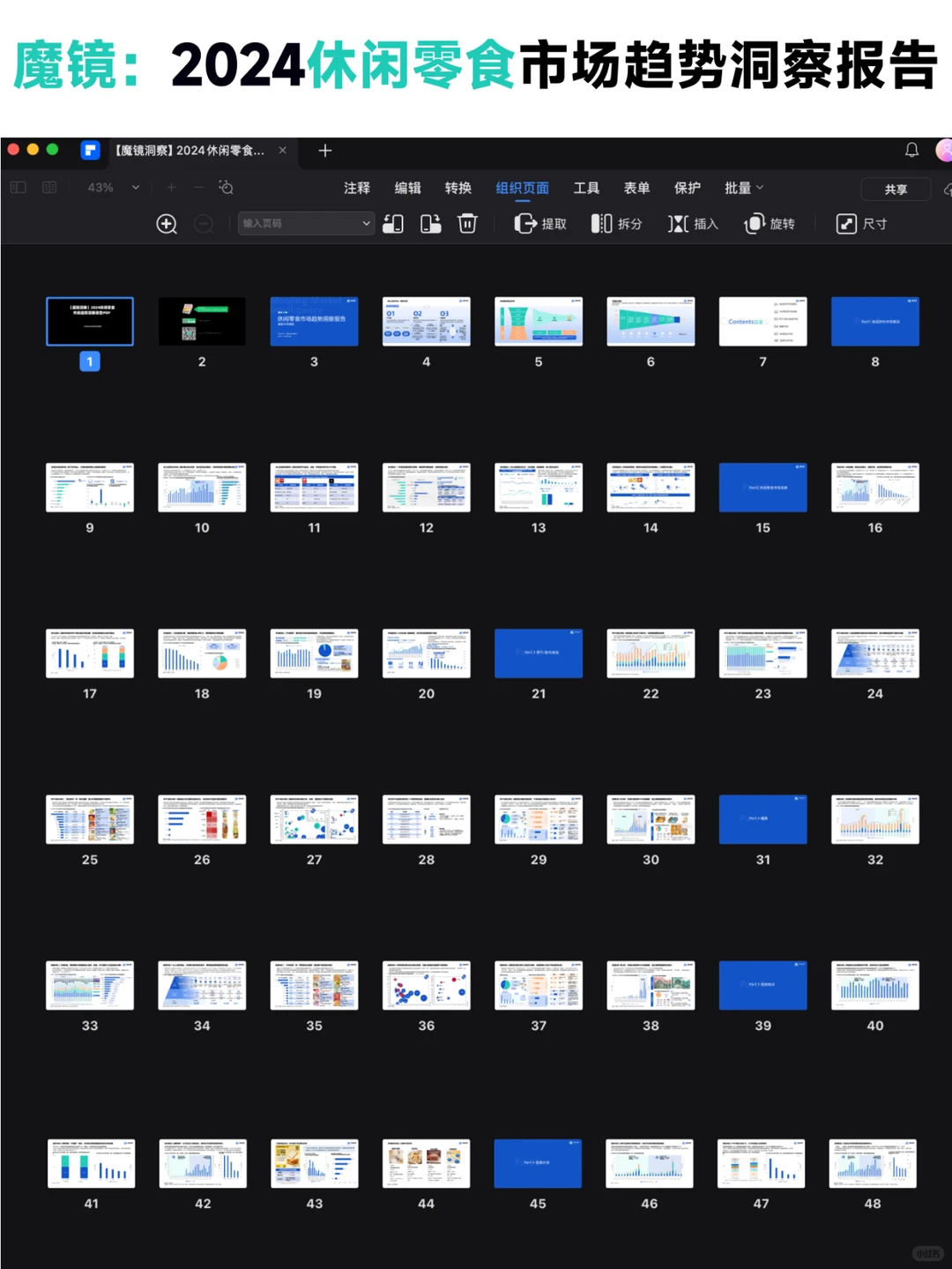Image resolution: width=952 pixels, height=1269 pixels.
Task: Select page 21 thumbnail
Action: tap(539, 653)
